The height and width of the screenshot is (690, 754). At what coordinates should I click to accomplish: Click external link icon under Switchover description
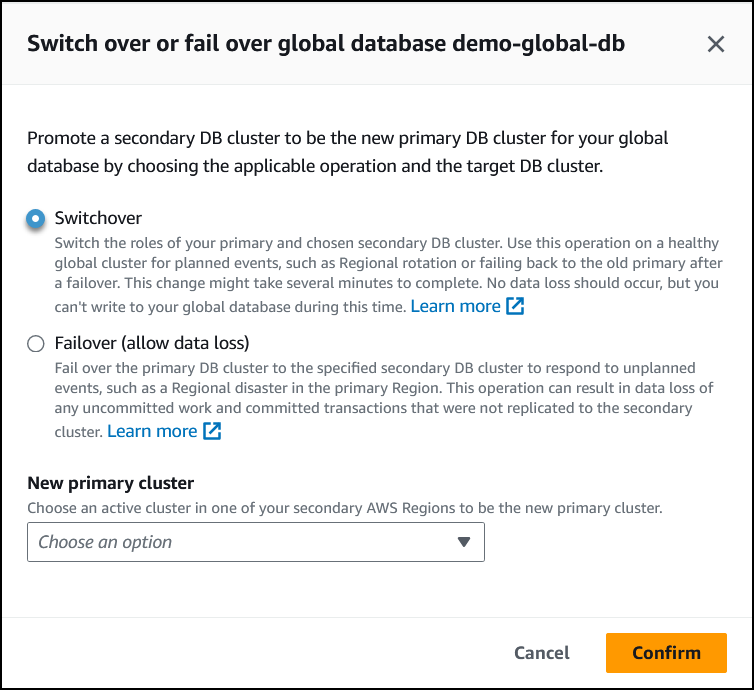click(x=515, y=307)
